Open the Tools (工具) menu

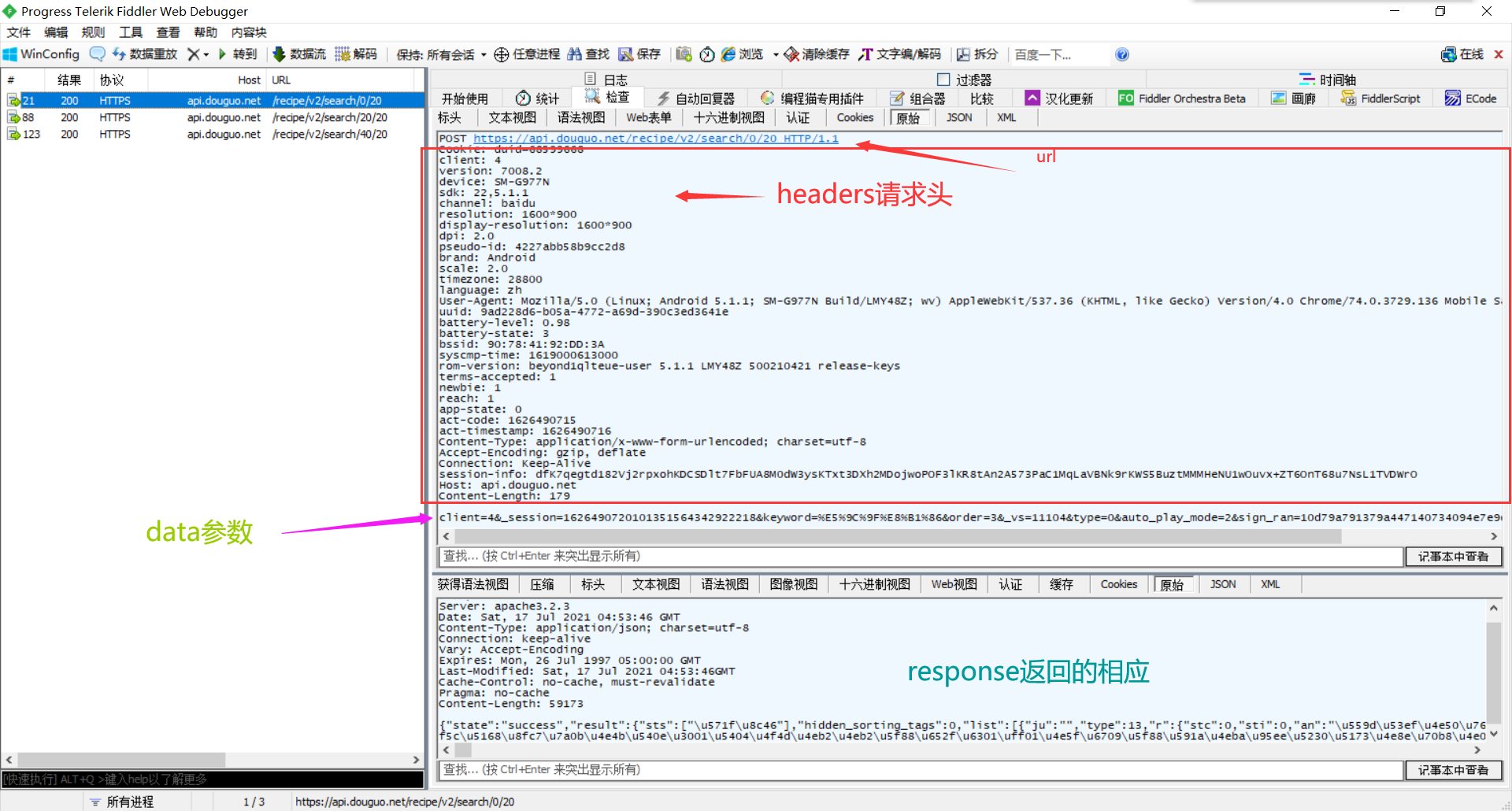pos(131,32)
